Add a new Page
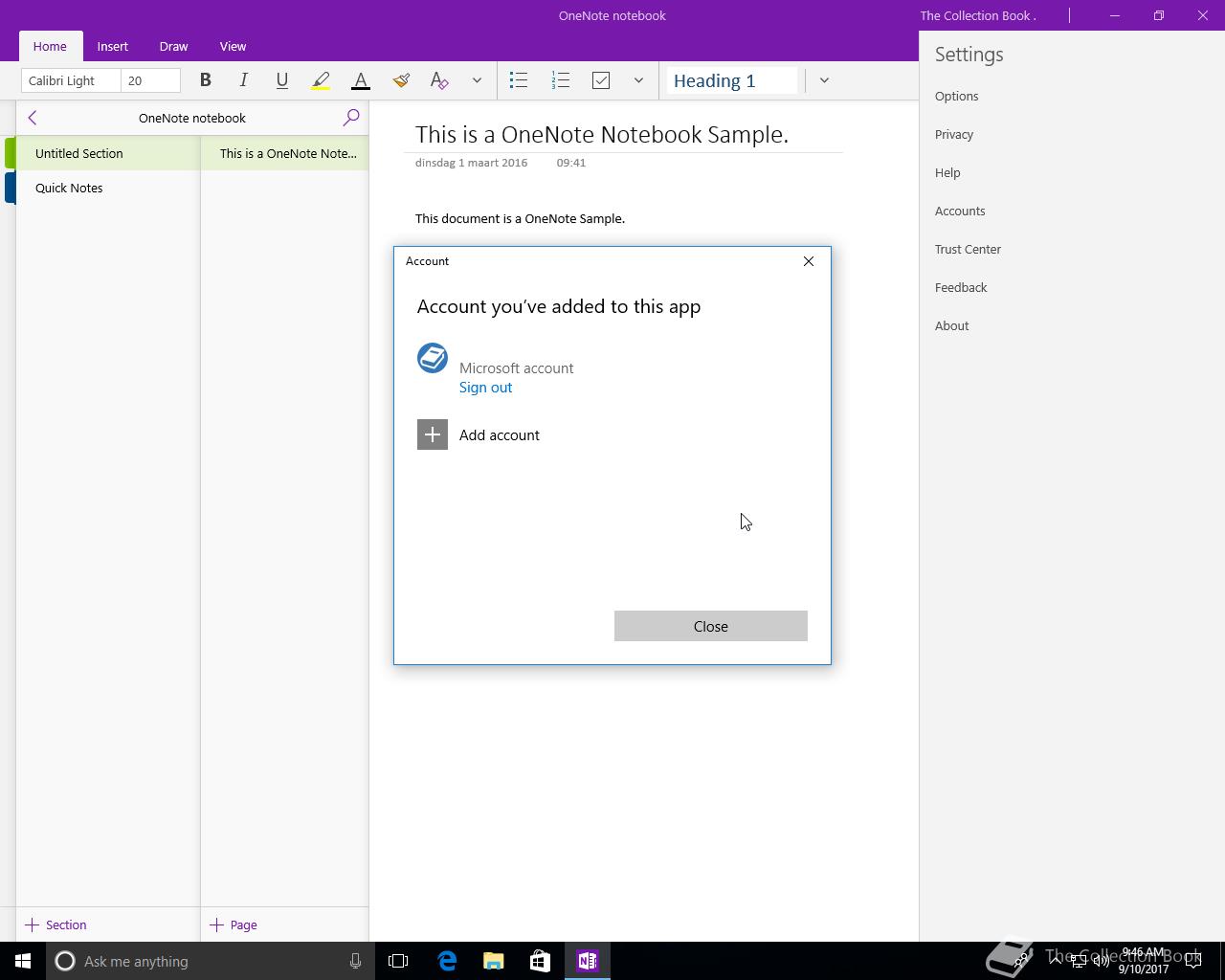The image size is (1225, 980). pyautogui.click(x=234, y=924)
